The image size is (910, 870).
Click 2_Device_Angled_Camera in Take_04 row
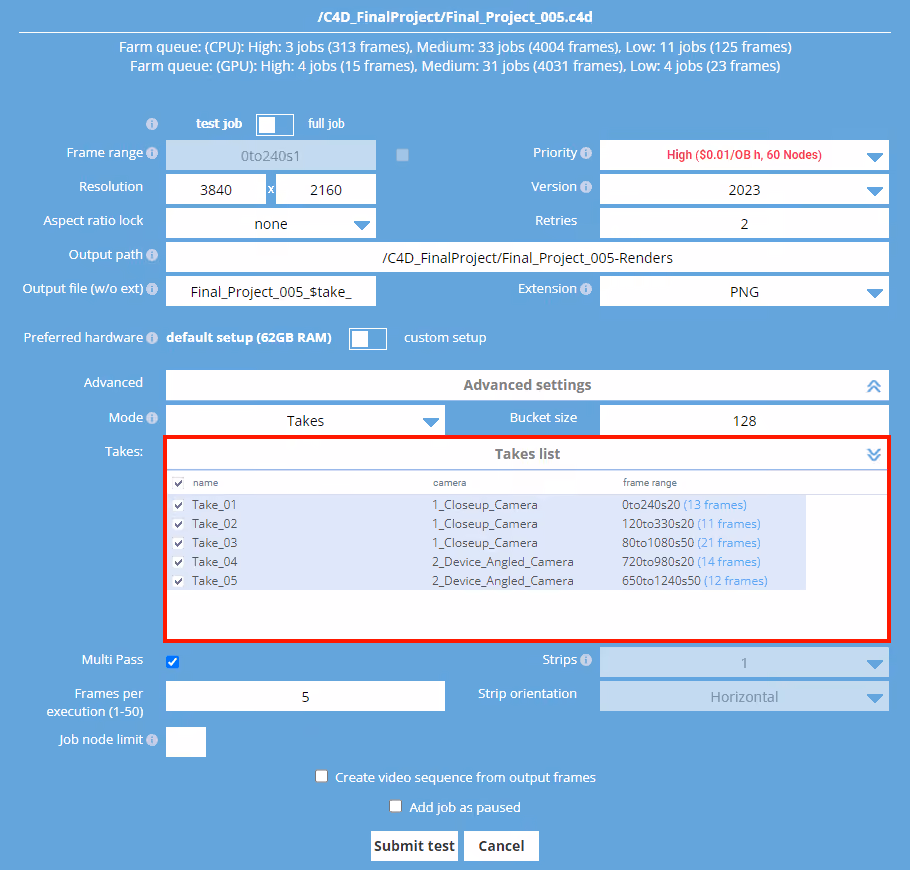pyautogui.click(x=503, y=562)
